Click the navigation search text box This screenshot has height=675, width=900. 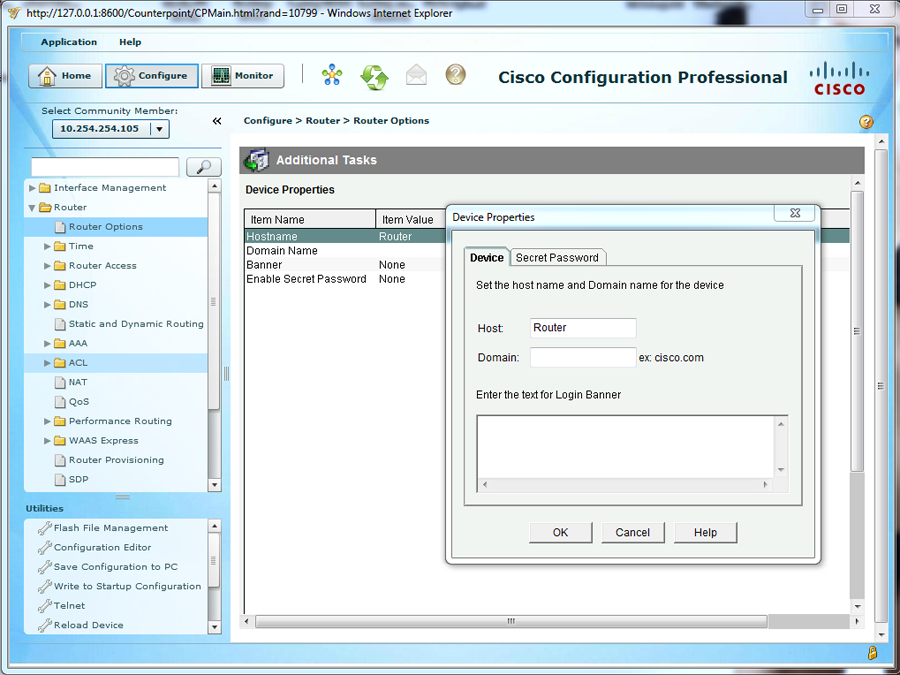click(105, 166)
